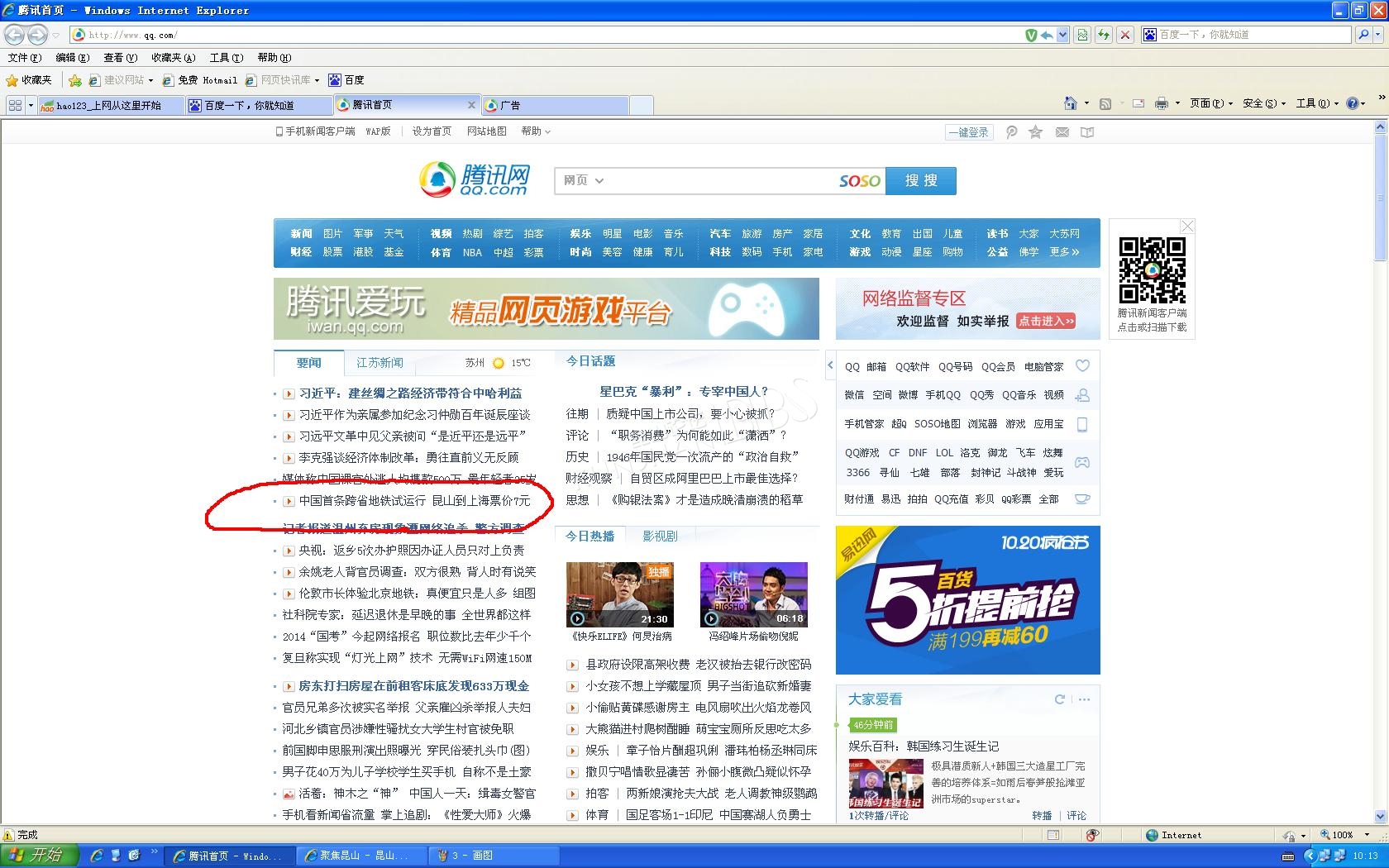This screenshot has height=868, width=1389.
Task: Refresh the page with the green arrows icon
Action: (1103, 35)
